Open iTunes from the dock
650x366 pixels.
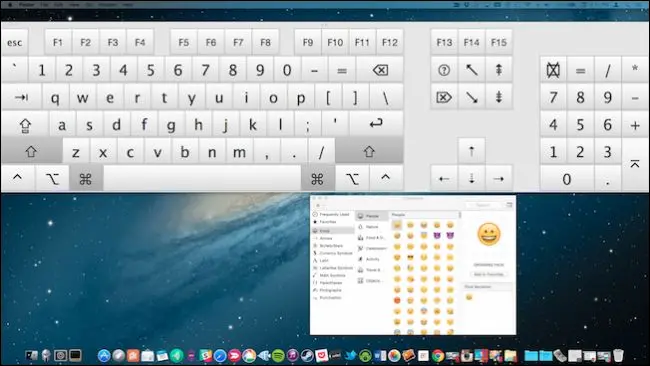coord(293,356)
